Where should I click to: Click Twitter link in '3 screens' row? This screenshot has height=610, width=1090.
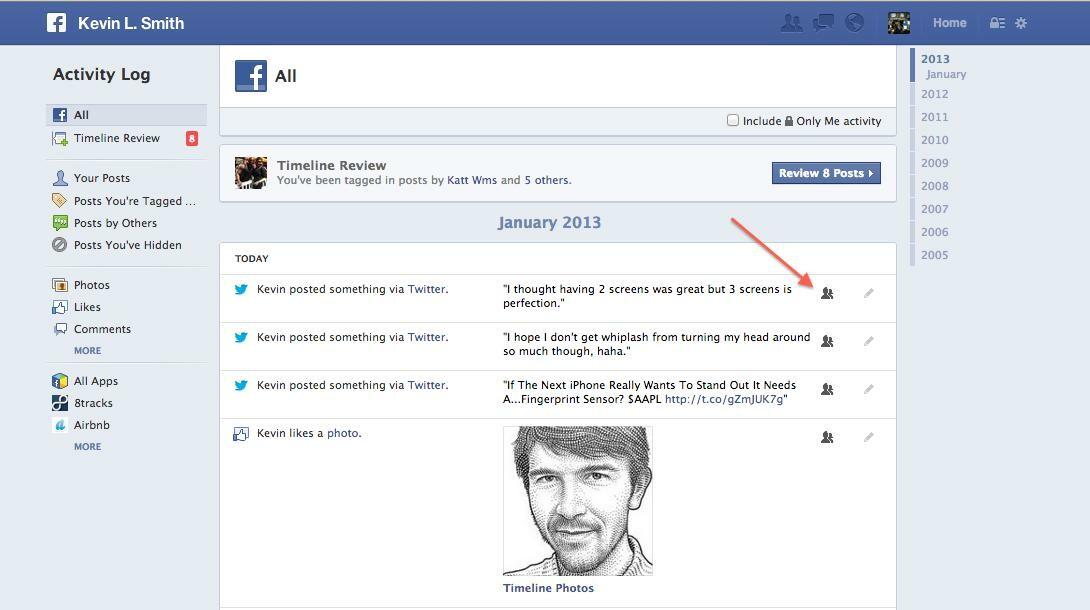pos(426,289)
